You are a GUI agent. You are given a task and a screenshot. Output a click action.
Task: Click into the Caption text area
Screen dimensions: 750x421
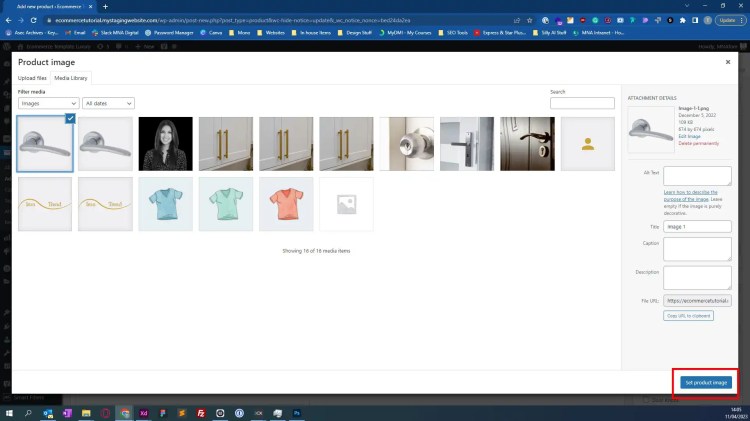coord(697,249)
